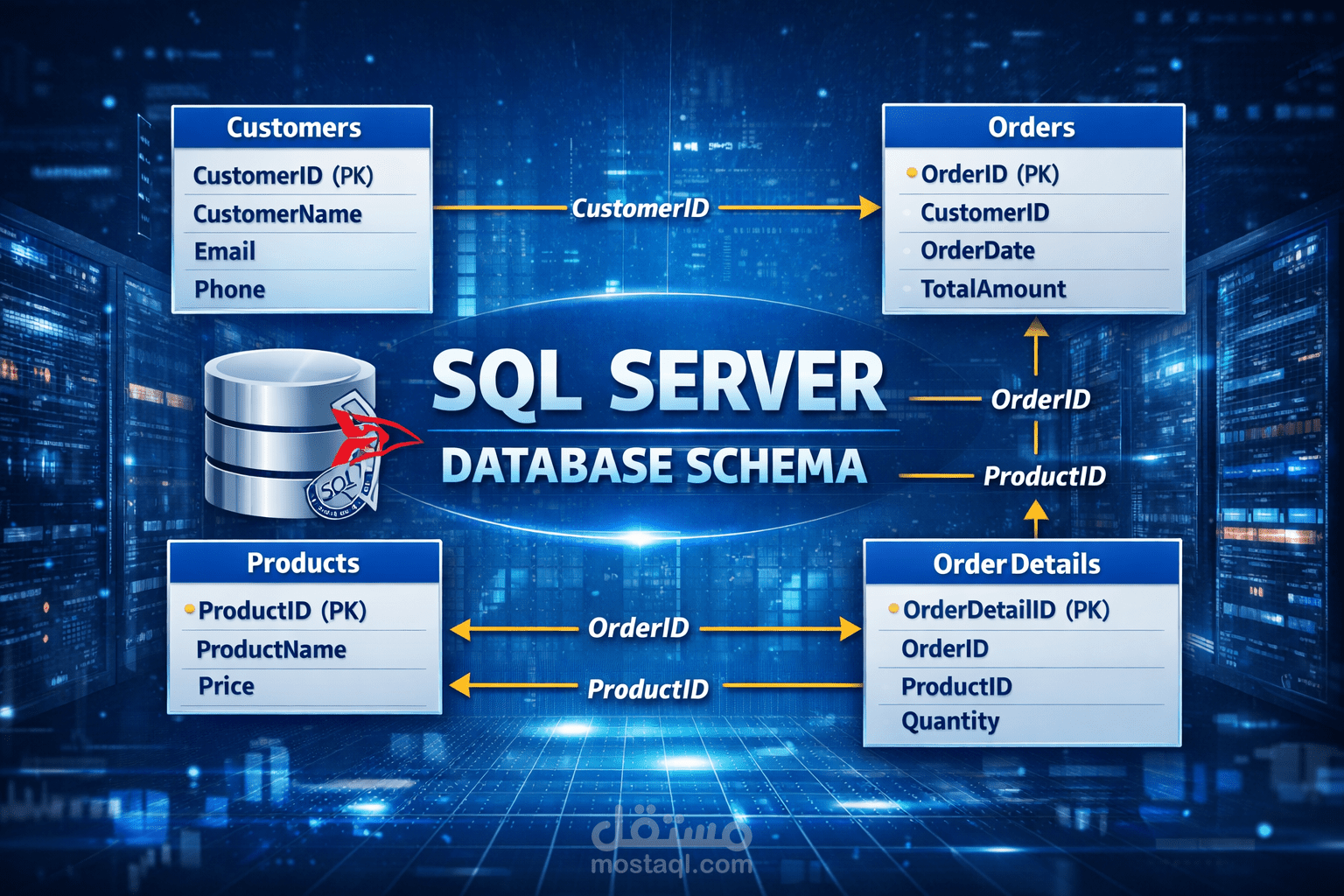Select the Customers table header
The height and width of the screenshot is (896, 1344).
pyautogui.click(x=302, y=128)
